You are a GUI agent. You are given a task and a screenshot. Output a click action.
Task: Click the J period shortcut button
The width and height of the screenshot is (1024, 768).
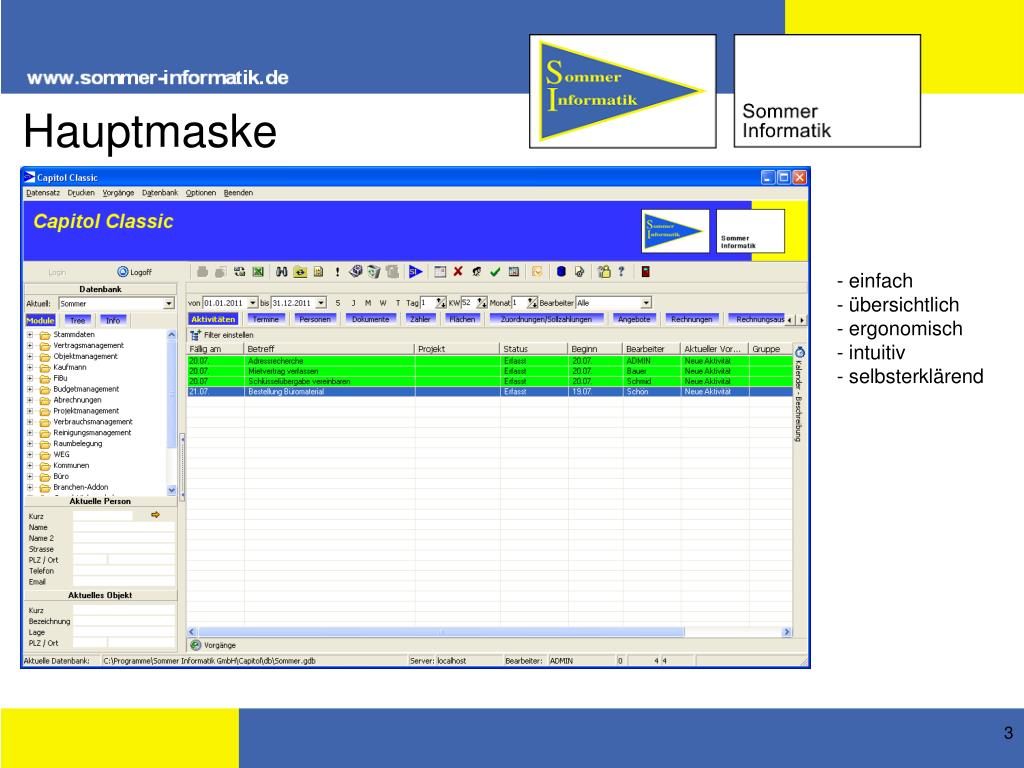353,303
